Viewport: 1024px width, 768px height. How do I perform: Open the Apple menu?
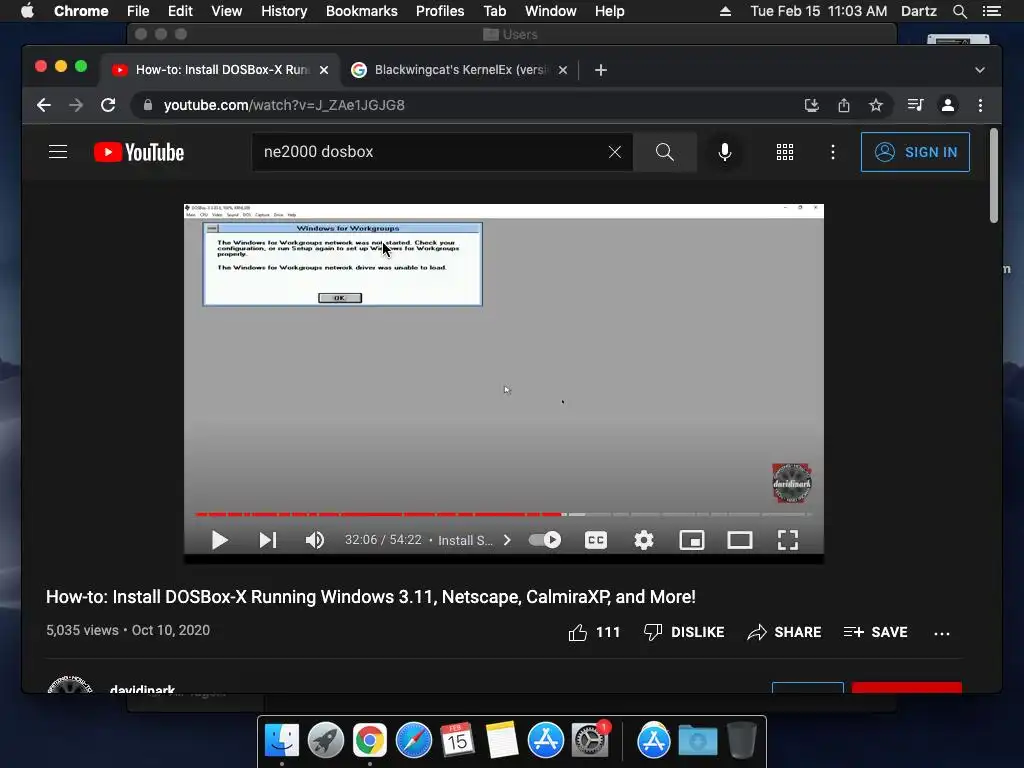[27, 11]
